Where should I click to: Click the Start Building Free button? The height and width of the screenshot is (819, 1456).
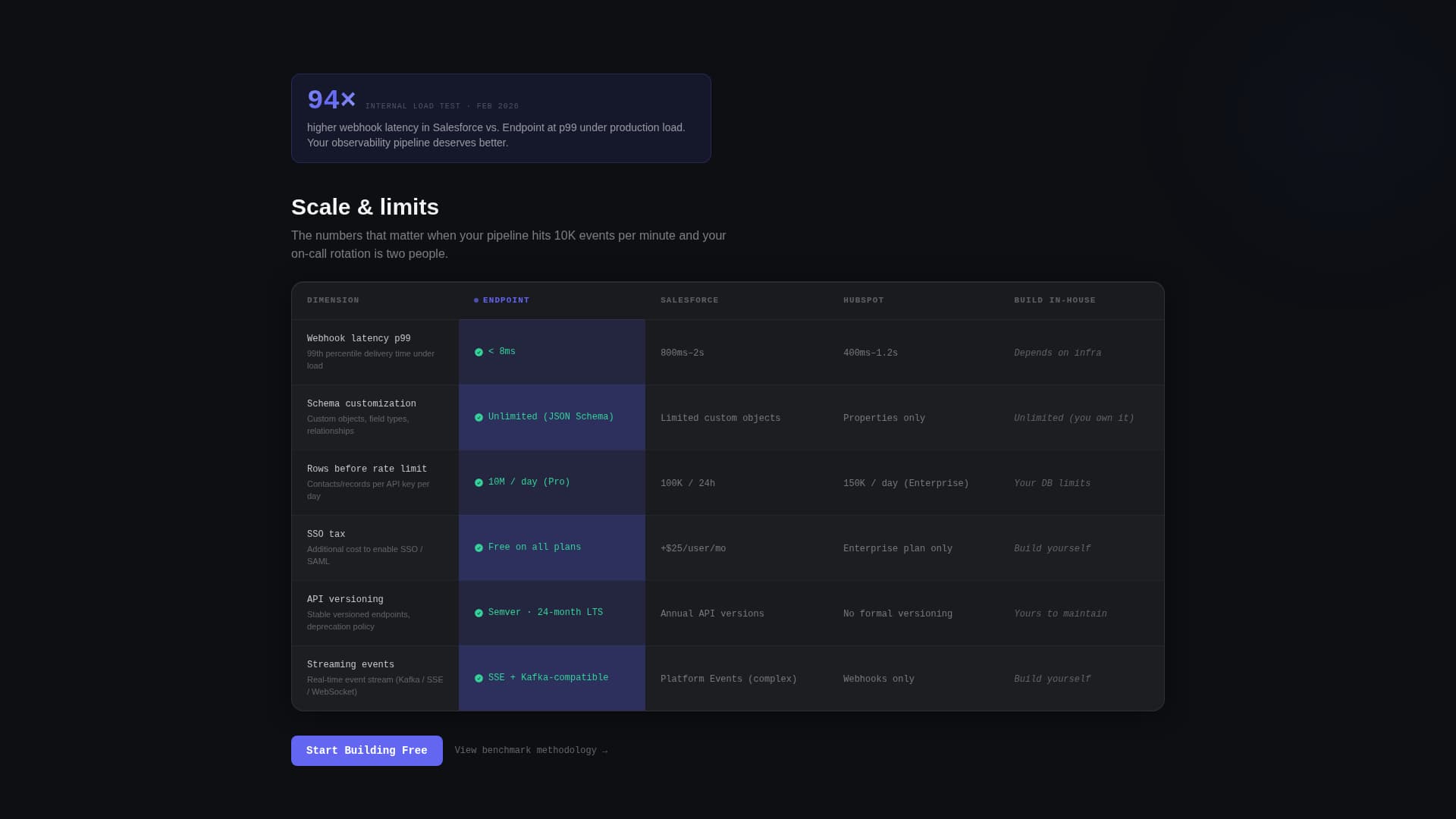click(x=366, y=750)
